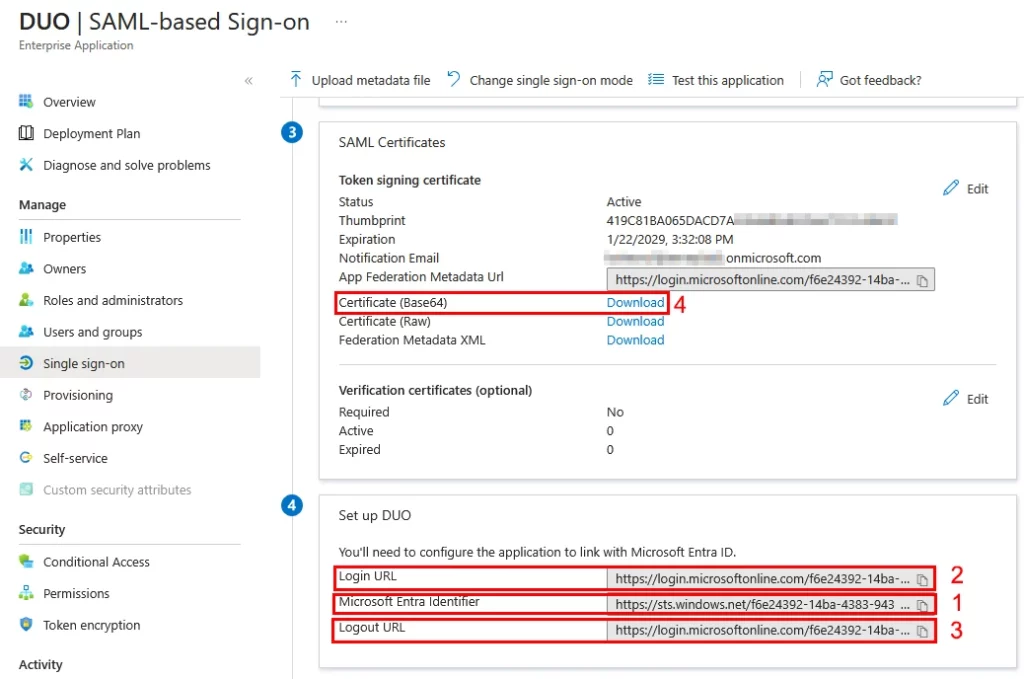Click the Deployment Plan book icon
This screenshot has width=1024, height=679.
click(x=26, y=133)
